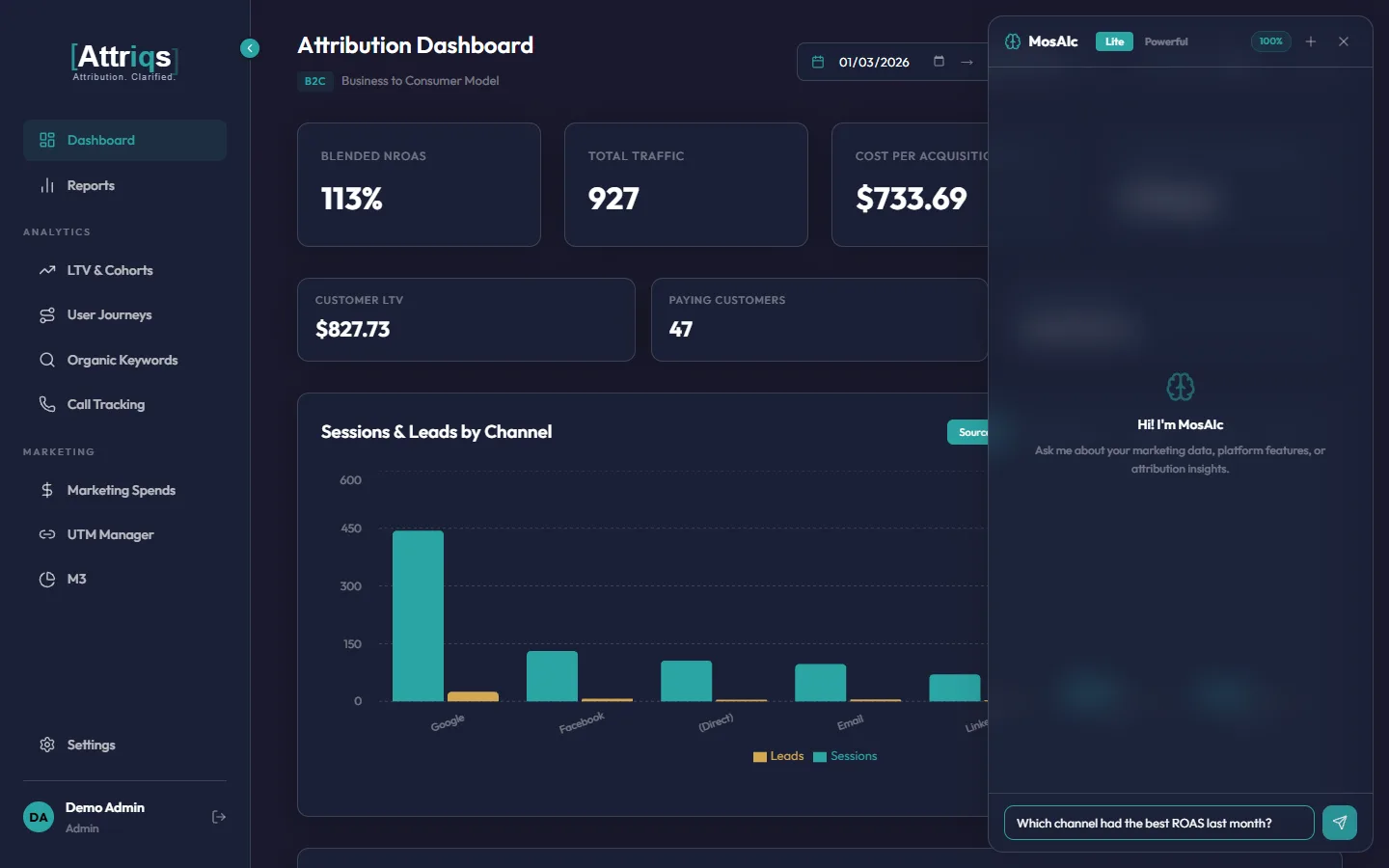Click the Call Tracking phone icon
1389x868 pixels.
pyautogui.click(x=46, y=404)
